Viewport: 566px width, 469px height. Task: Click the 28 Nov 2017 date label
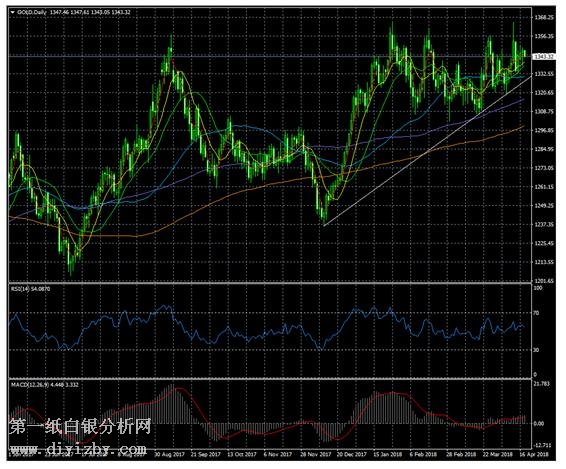(x=315, y=454)
